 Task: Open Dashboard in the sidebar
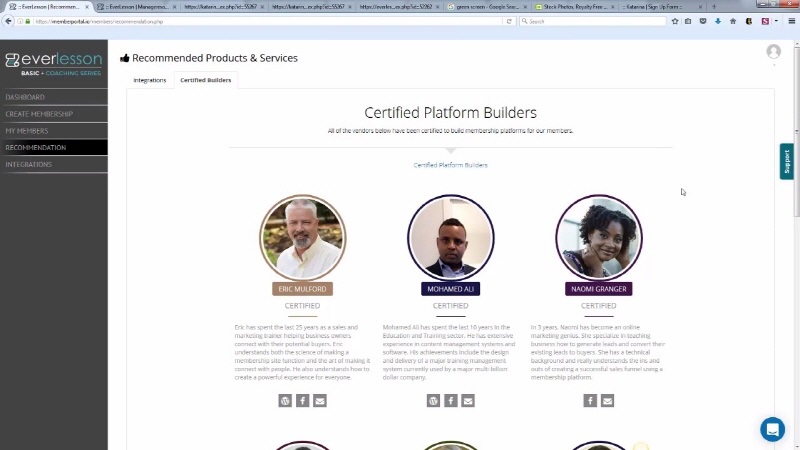point(54,97)
